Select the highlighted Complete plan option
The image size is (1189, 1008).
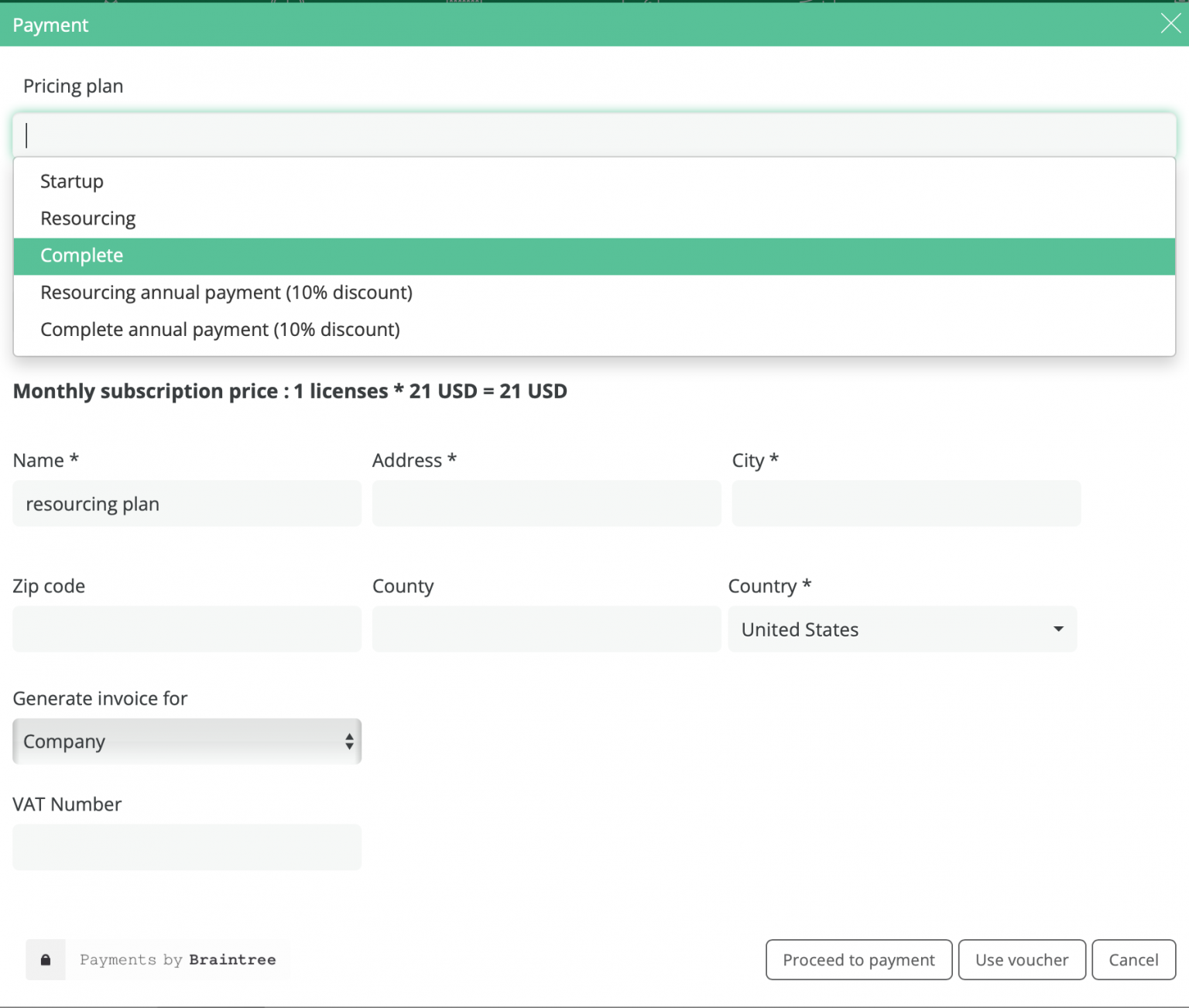[82, 255]
